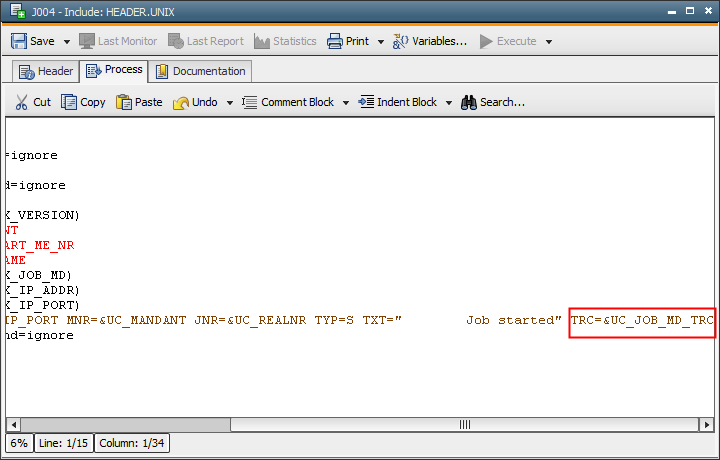Click the Undo icon
720x460 pixels.
click(x=181, y=102)
